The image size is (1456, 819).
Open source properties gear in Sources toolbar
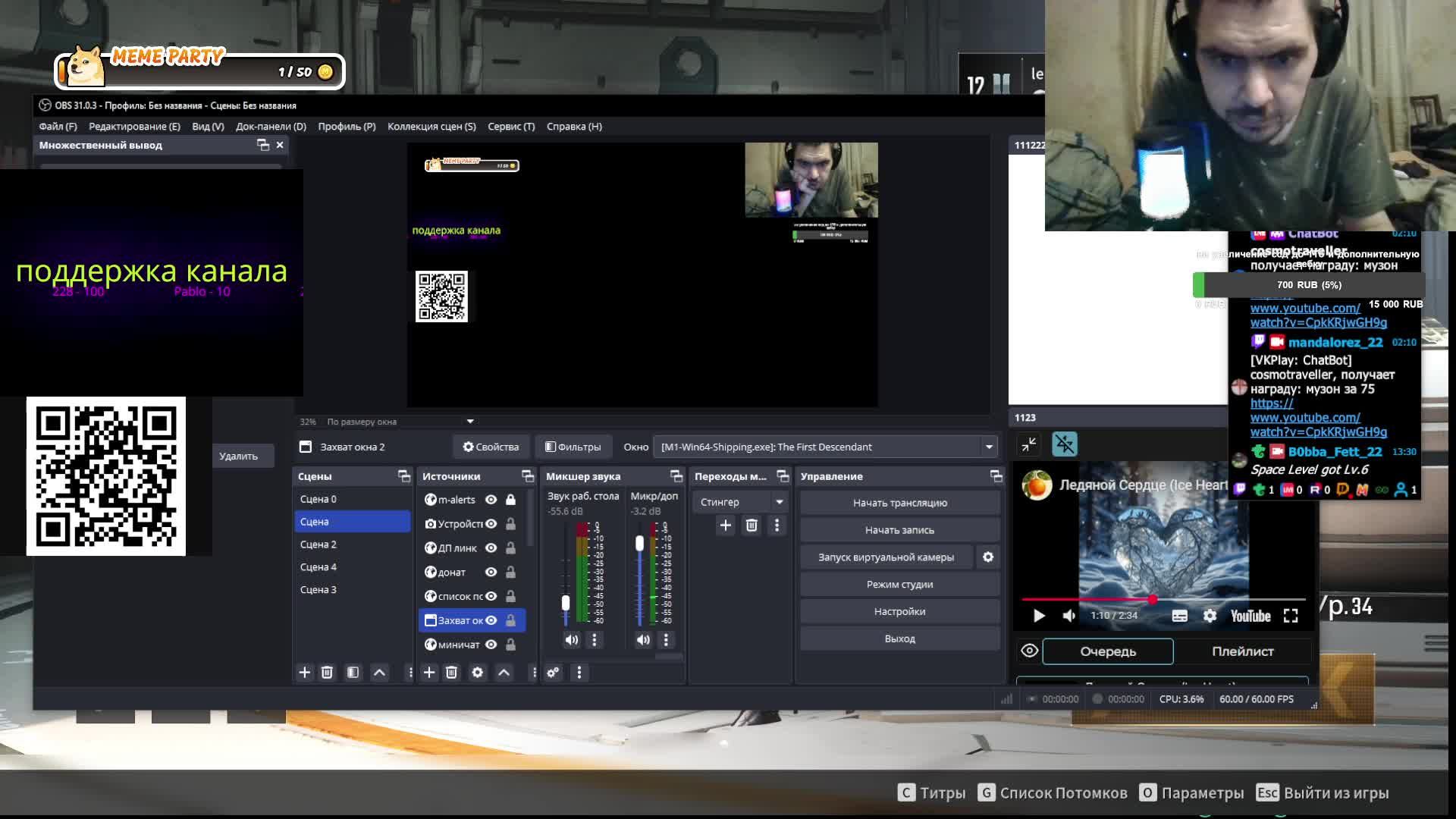(478, 673)
